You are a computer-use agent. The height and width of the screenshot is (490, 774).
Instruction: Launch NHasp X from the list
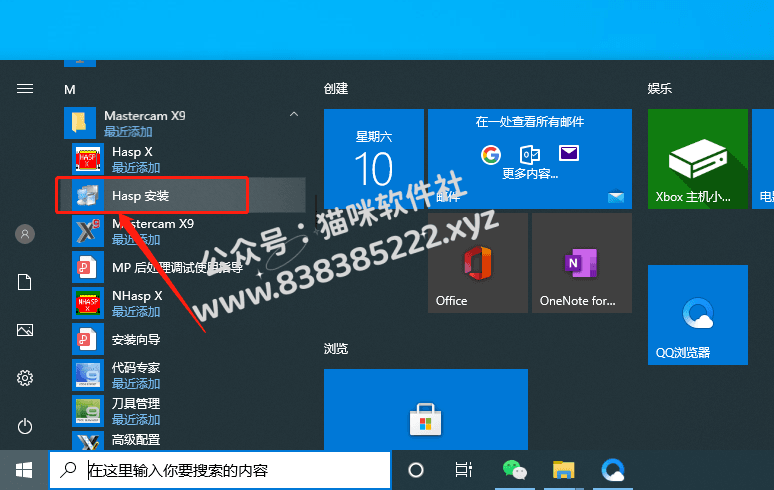point(185,303)
